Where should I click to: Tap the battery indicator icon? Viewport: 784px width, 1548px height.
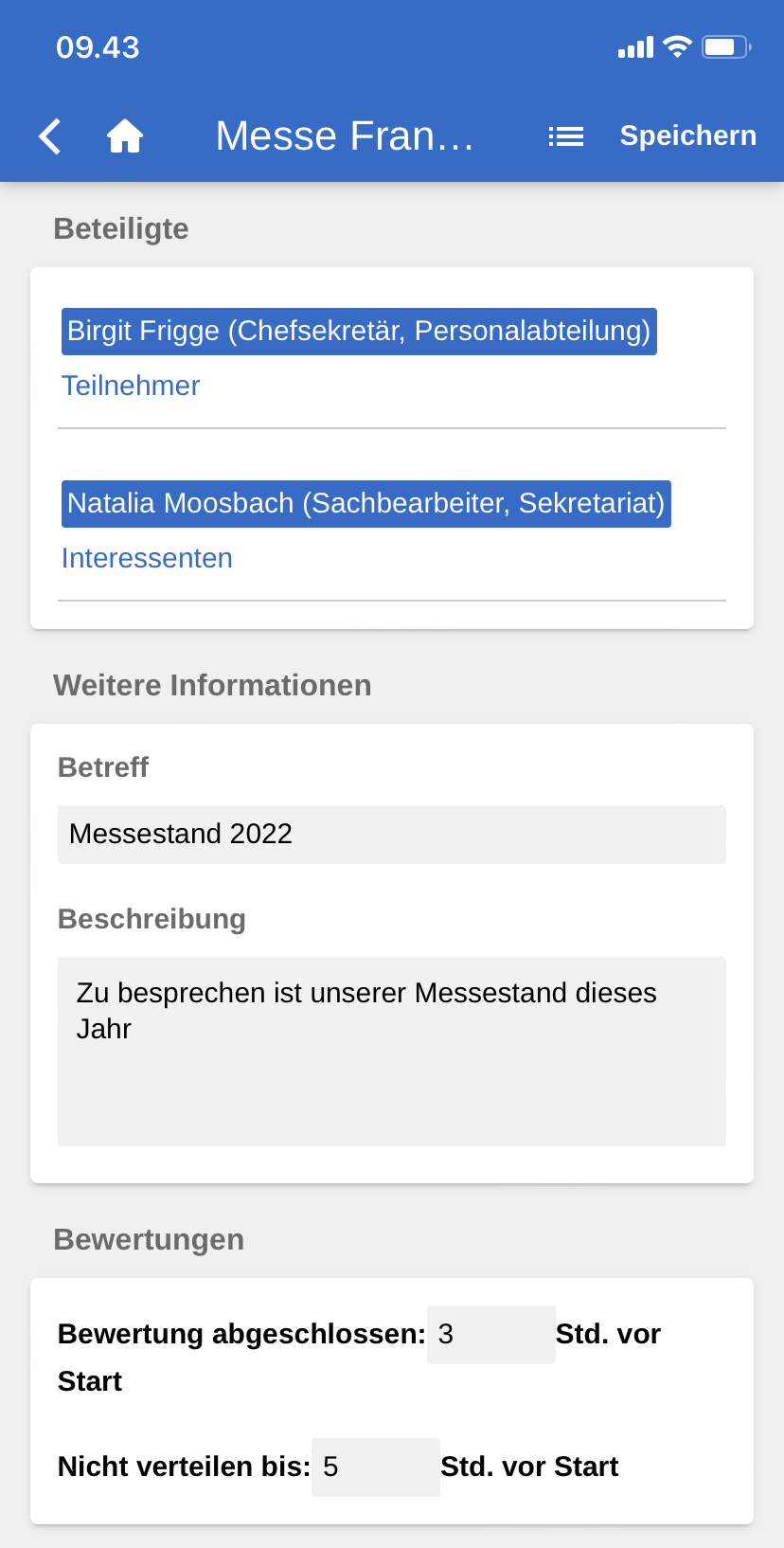point(725,46)
